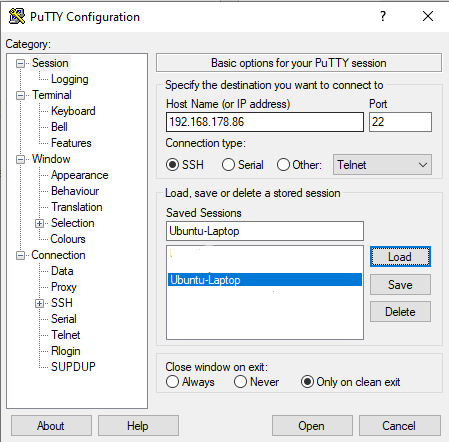The image size is (449, 442).
Task: Select Ubuntu-Laptop in saved sessions list
Action: [x=265, y=280]
